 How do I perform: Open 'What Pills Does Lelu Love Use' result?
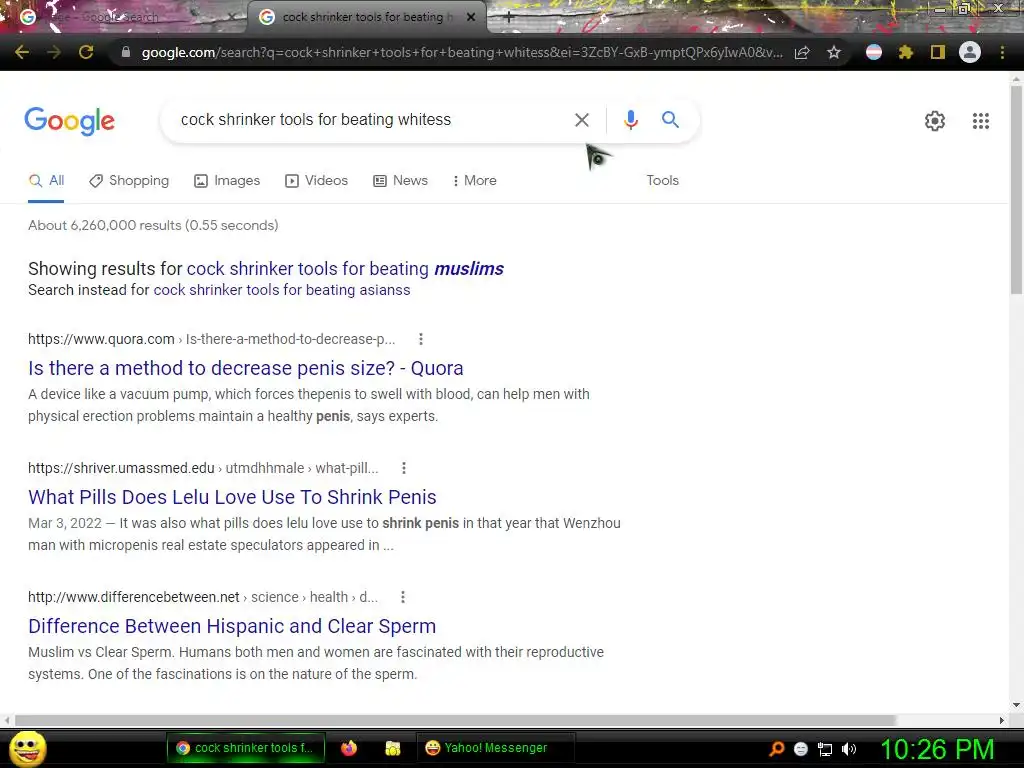232,497
